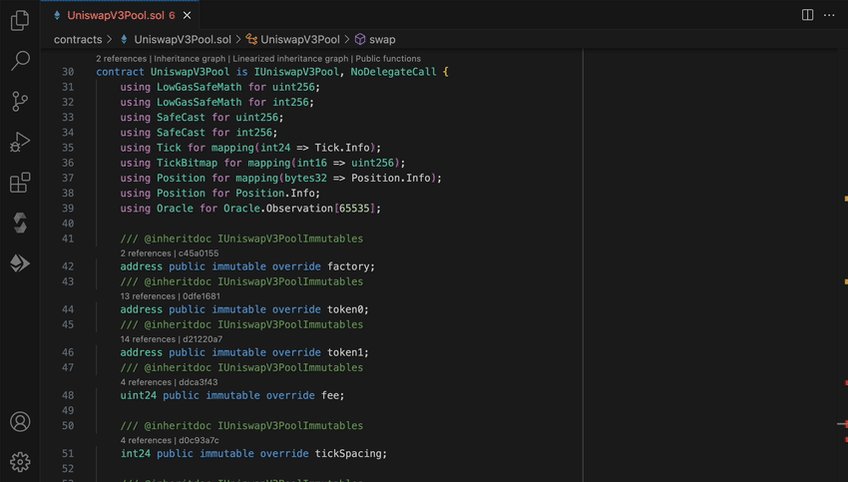Screen dimensions: 848x482
Task: Click 'LowGasSafeMath' on line 31
Action: [199, 87]
